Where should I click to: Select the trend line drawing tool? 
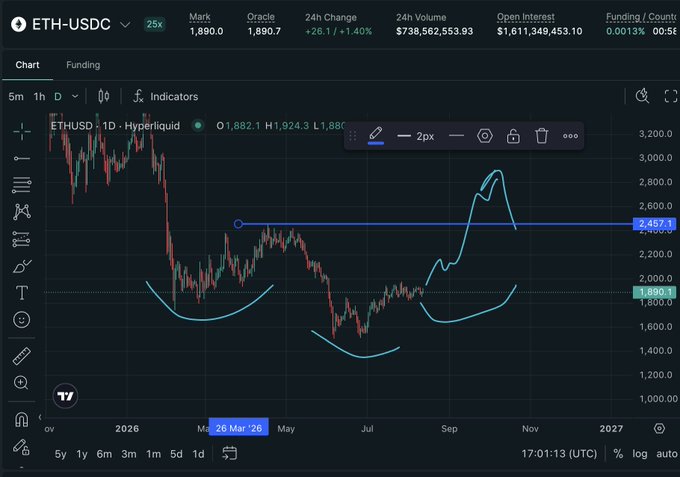(22, 158)
